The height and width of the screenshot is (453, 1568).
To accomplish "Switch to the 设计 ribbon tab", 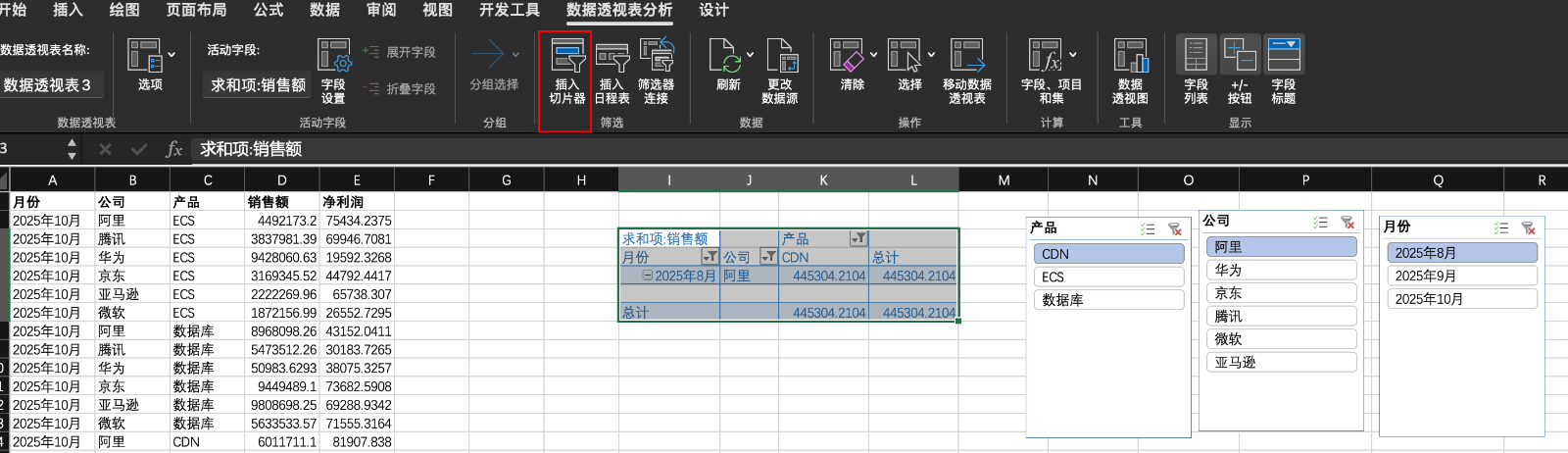I will coord(713,10).
